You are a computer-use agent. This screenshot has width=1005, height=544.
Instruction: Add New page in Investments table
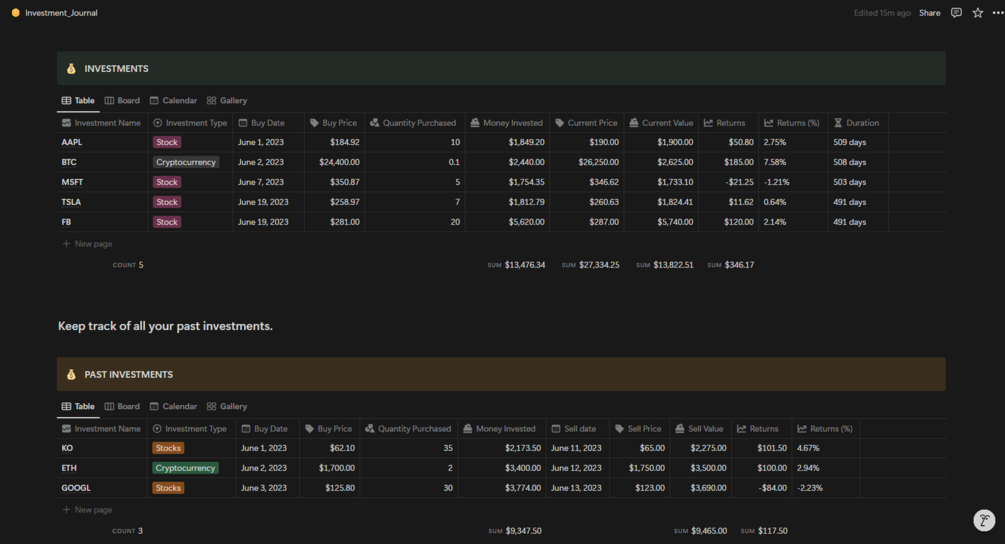[87, 243]
